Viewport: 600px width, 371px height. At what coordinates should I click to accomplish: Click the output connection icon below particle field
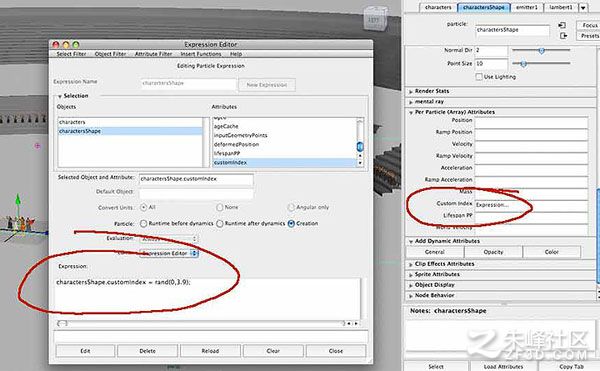(x=563, y=36)
